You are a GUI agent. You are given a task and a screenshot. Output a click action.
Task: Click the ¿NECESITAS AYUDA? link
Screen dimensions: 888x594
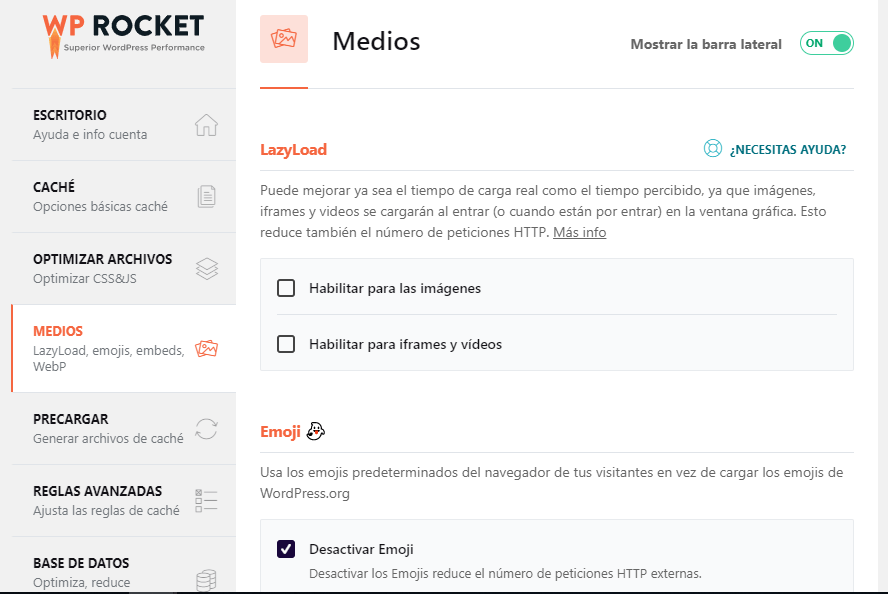[x=788, y=149]
